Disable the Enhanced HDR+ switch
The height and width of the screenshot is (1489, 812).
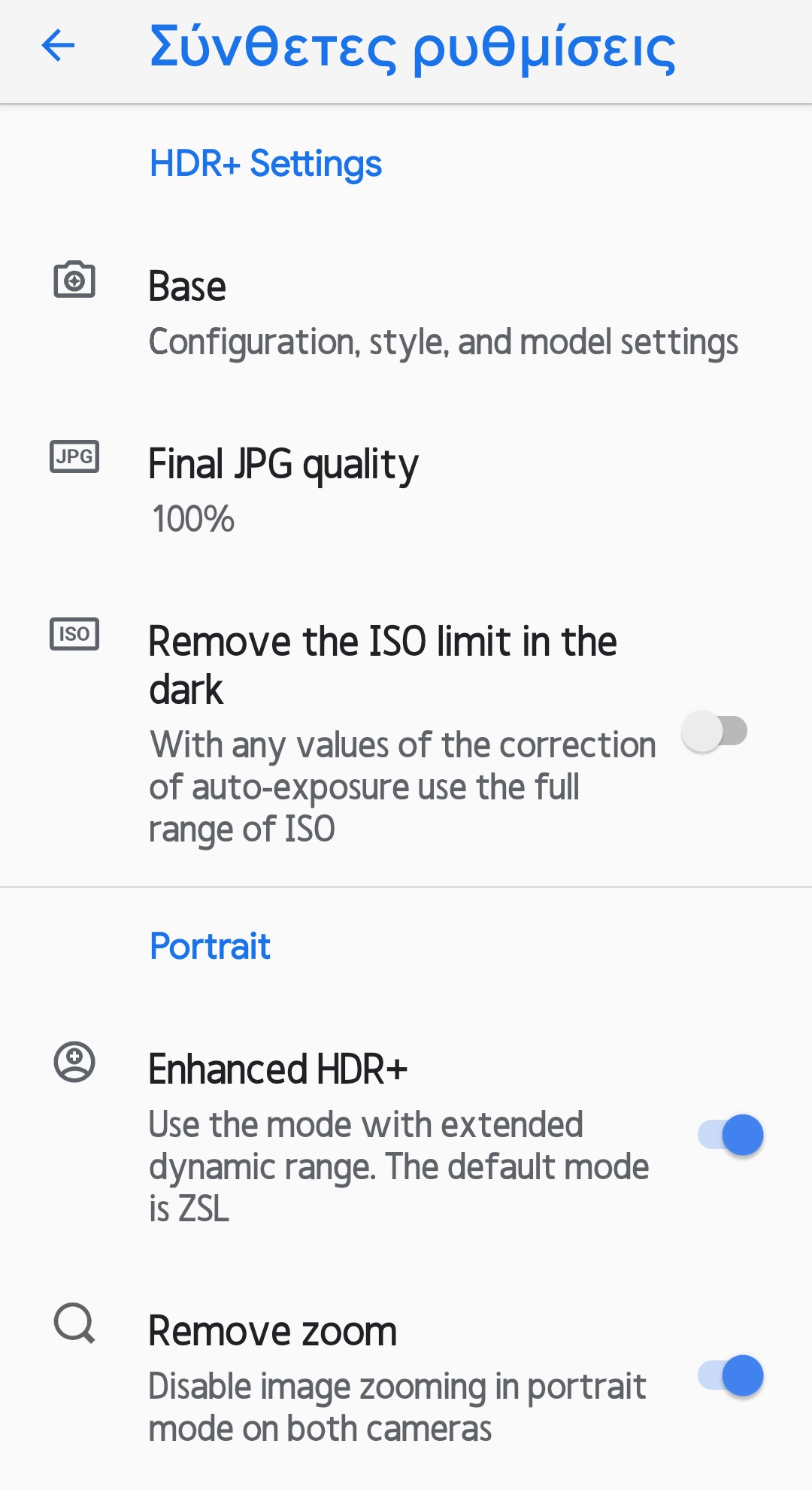731,1135
